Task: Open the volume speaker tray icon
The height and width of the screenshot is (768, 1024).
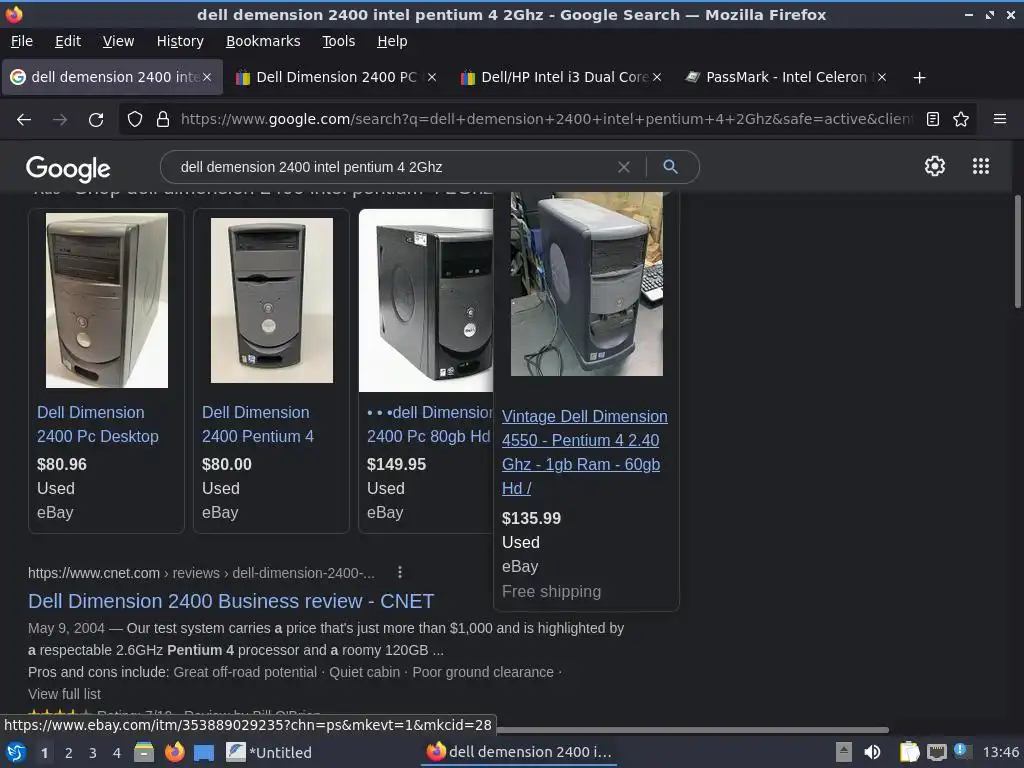Action: (x=872, y=752)
